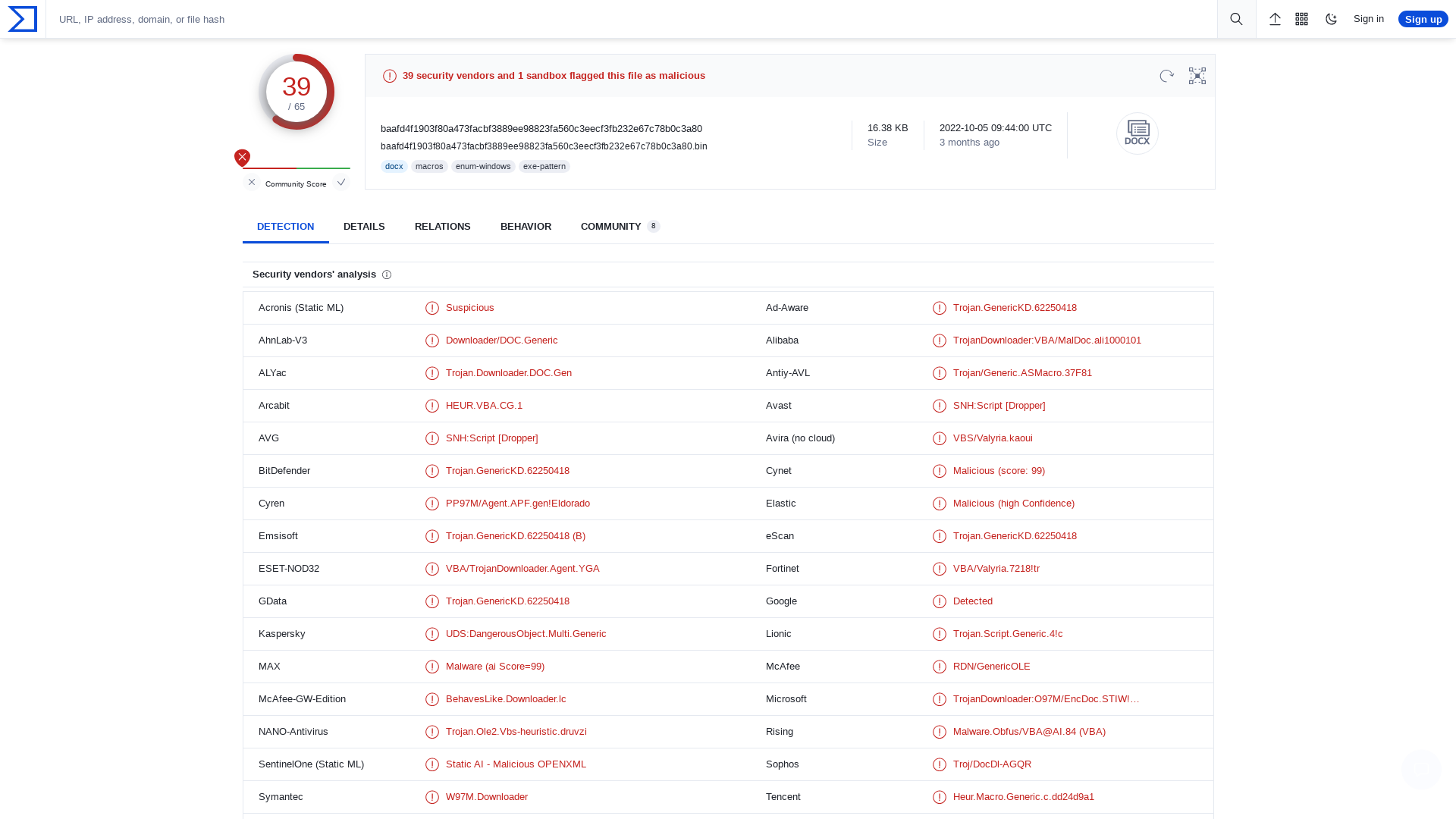Click the search magnifier icon
1456x819 pixels.
tap(1236, 19)
